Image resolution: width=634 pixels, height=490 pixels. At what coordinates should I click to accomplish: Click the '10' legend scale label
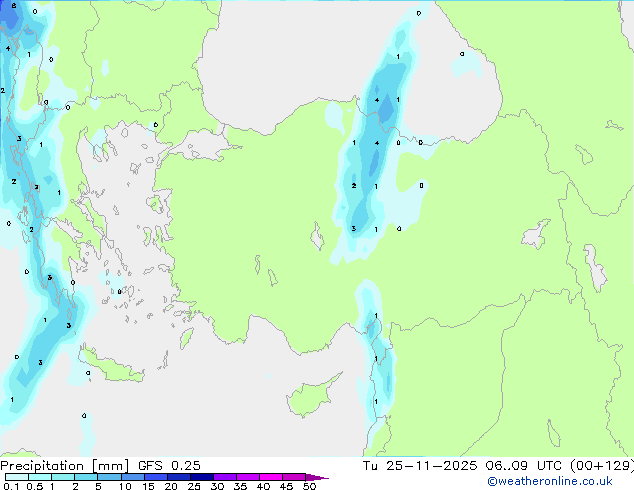tap(125, 486)
